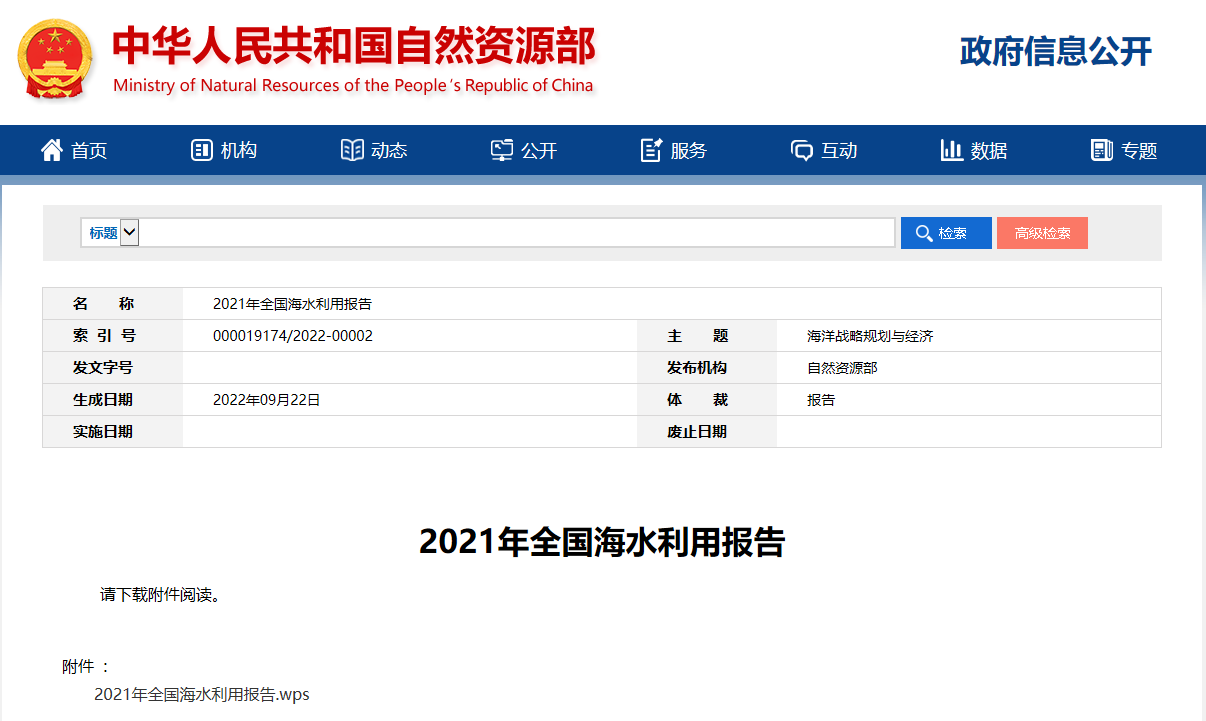Click the chat bubble icon for 互动
Screen dimensions: 1206x721
[x=802, y=150]
